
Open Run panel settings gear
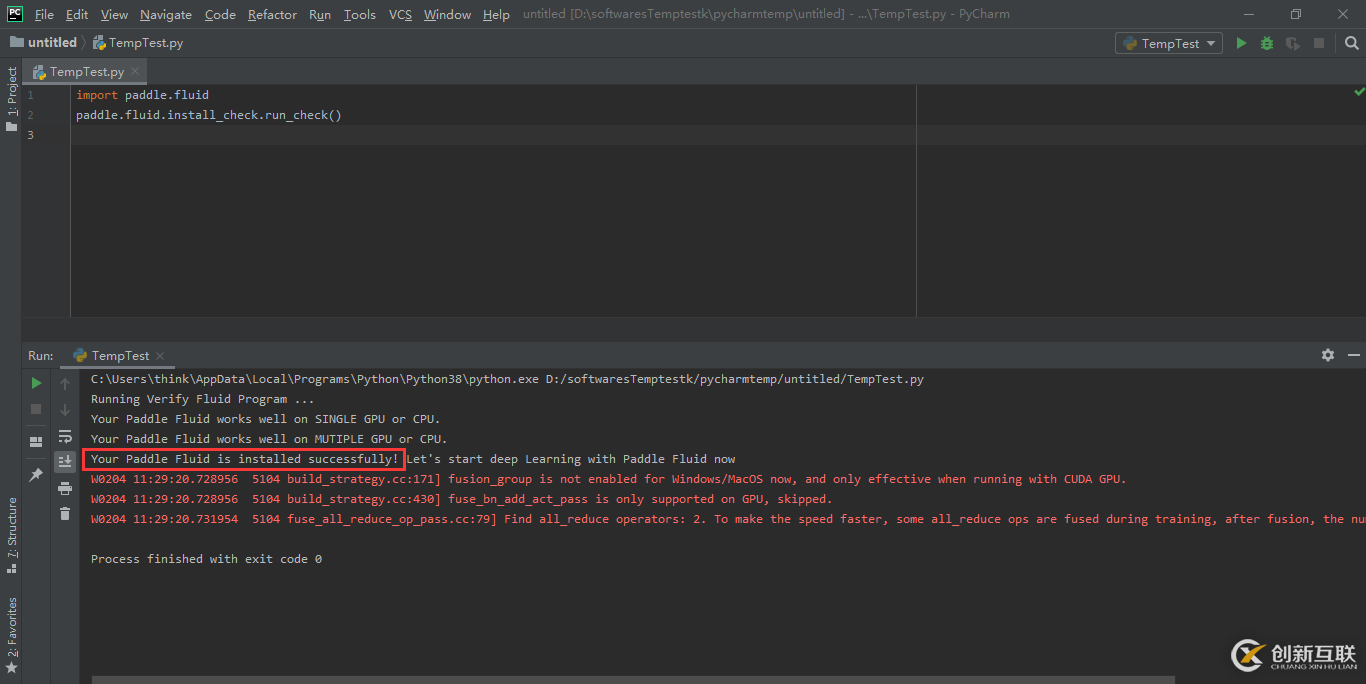point(1328,355)
